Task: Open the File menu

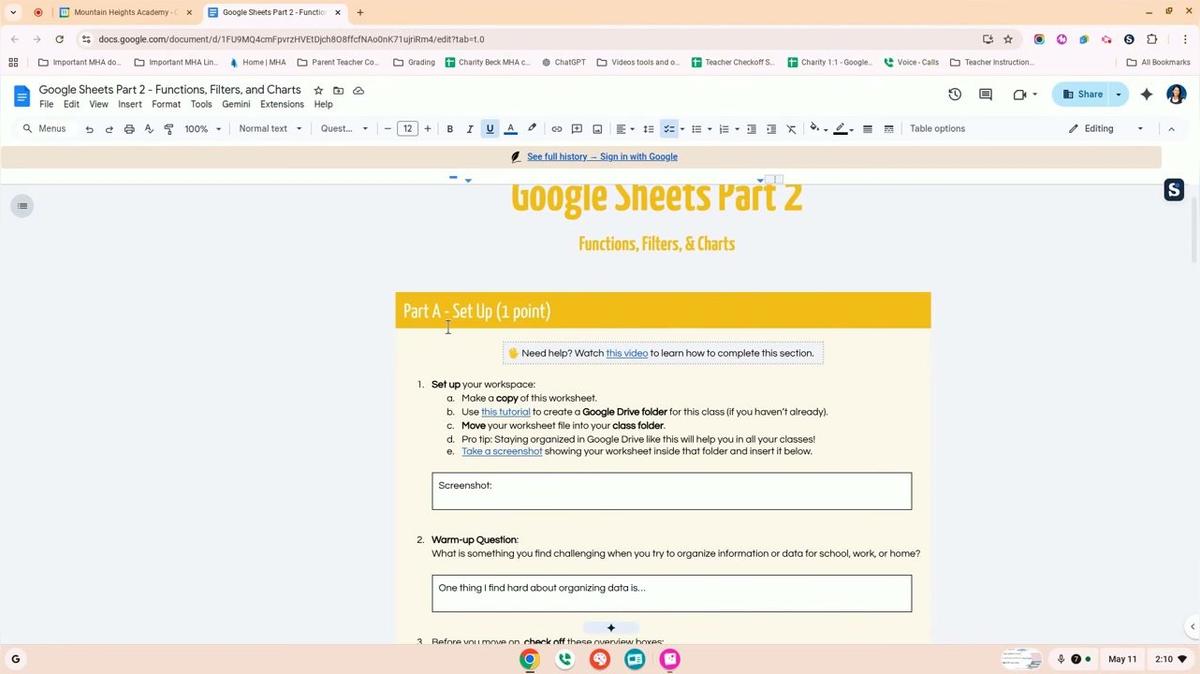Action: tap(47, 104)
